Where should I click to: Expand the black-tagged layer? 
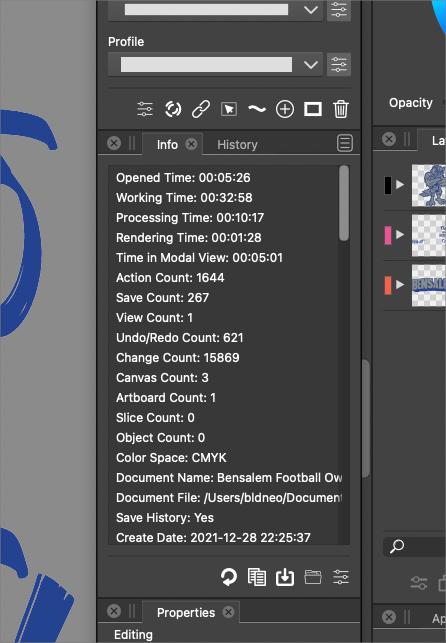pyautogui.click(x=400, y=185)
